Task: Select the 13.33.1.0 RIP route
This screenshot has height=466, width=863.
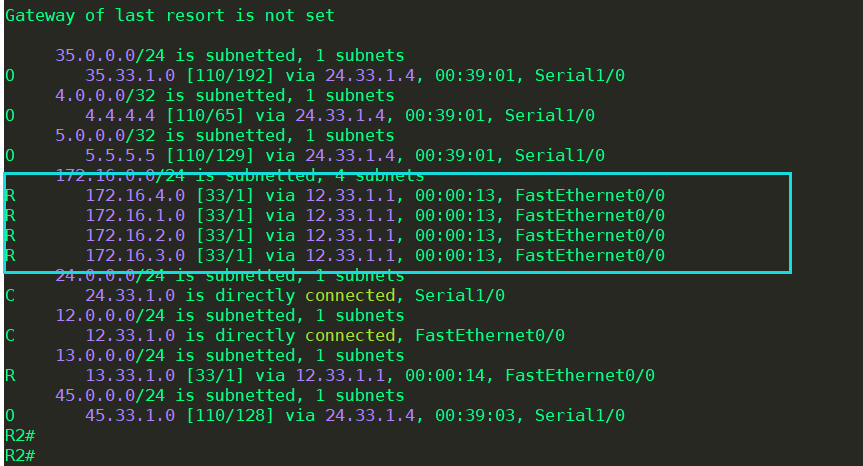Action: (x=330, y=376)
